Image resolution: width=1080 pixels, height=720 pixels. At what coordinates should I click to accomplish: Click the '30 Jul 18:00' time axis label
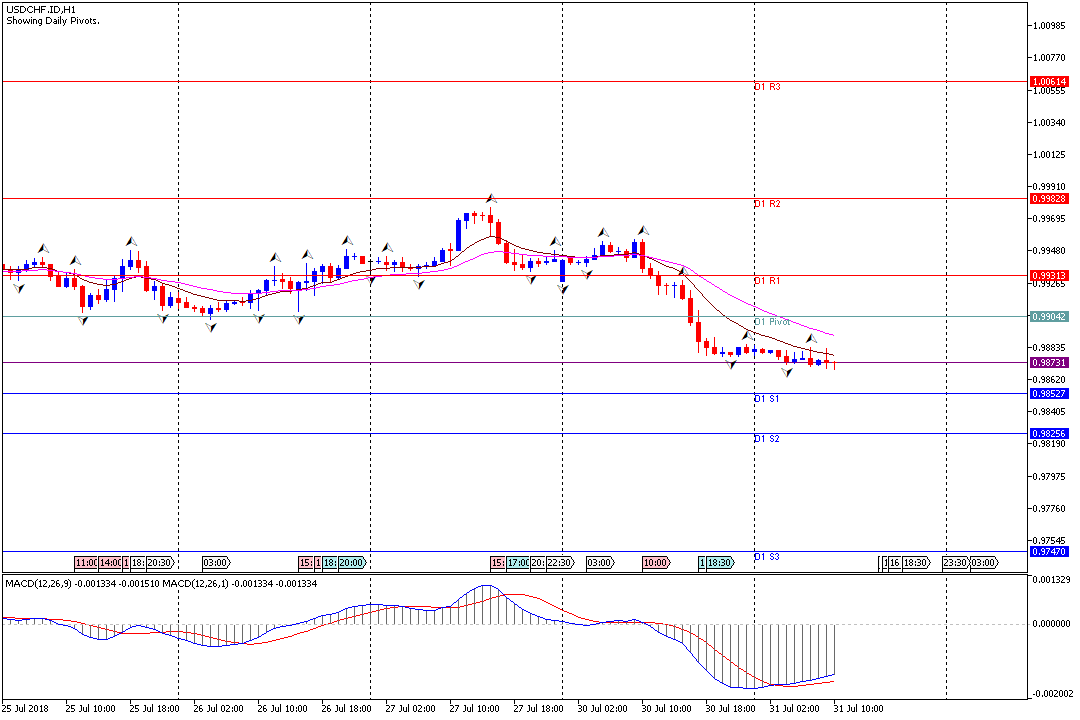pyautogui.click(x=730, y=708)
